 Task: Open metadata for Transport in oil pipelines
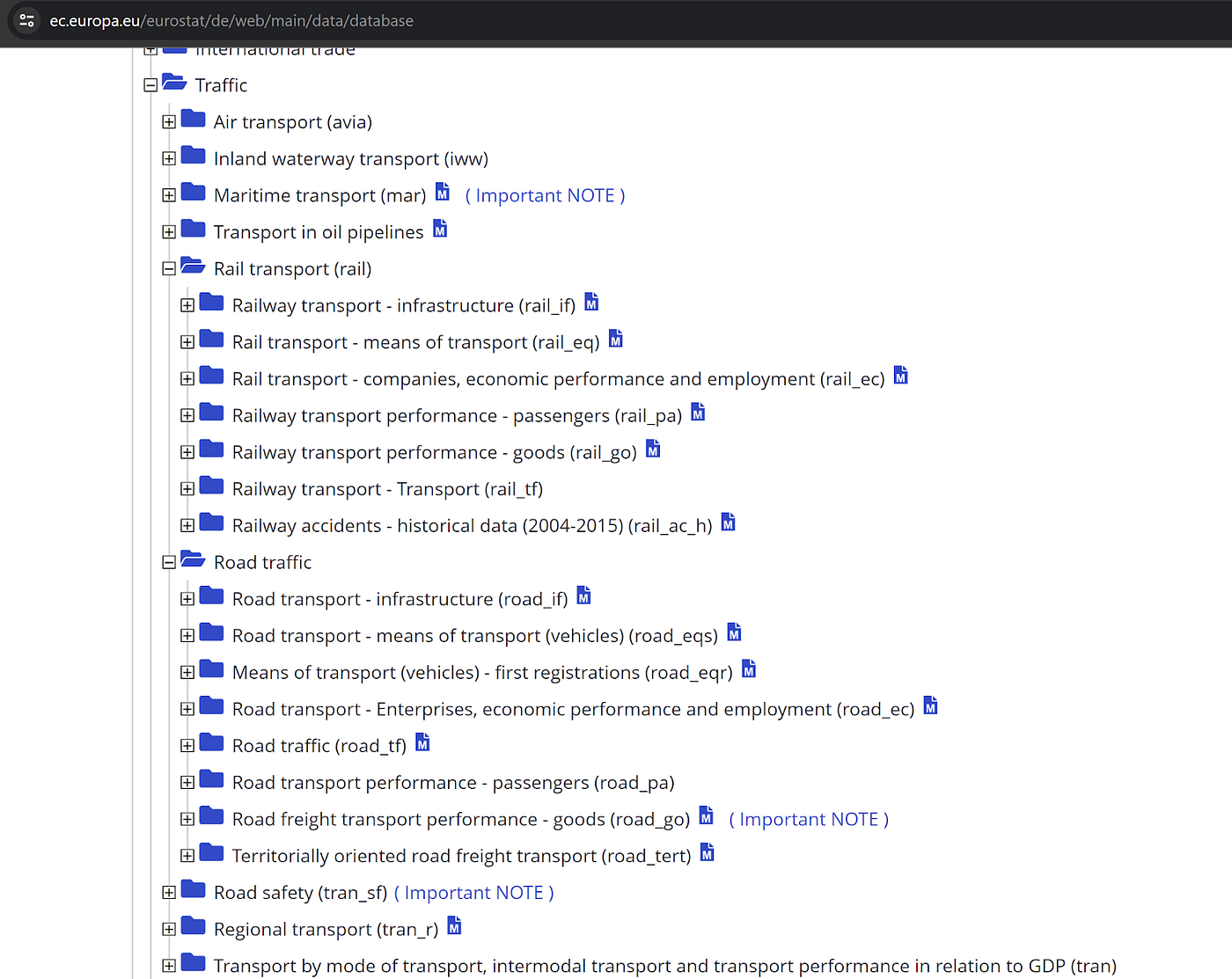click(439, 229)
